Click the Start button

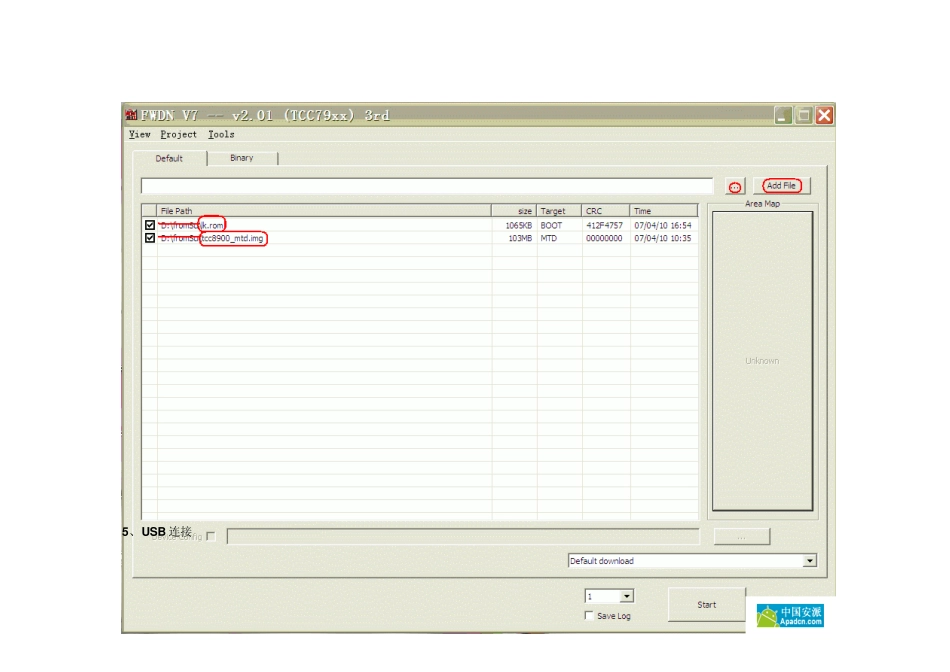coord(706,605)
